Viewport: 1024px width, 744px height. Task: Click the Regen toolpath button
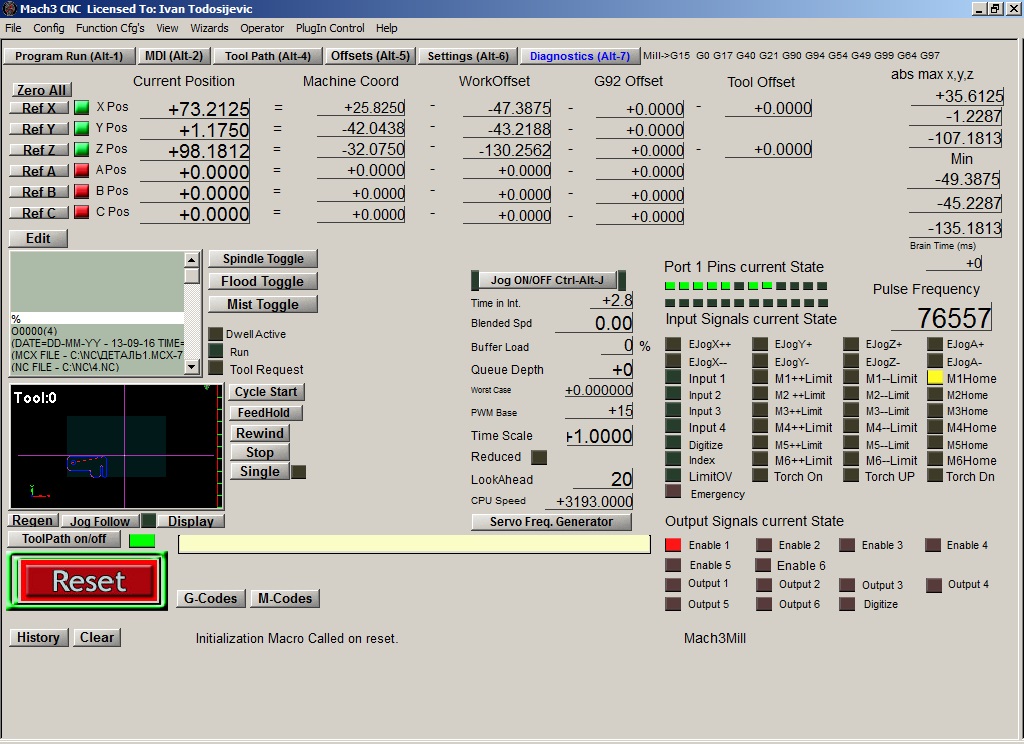coord(33,521)
